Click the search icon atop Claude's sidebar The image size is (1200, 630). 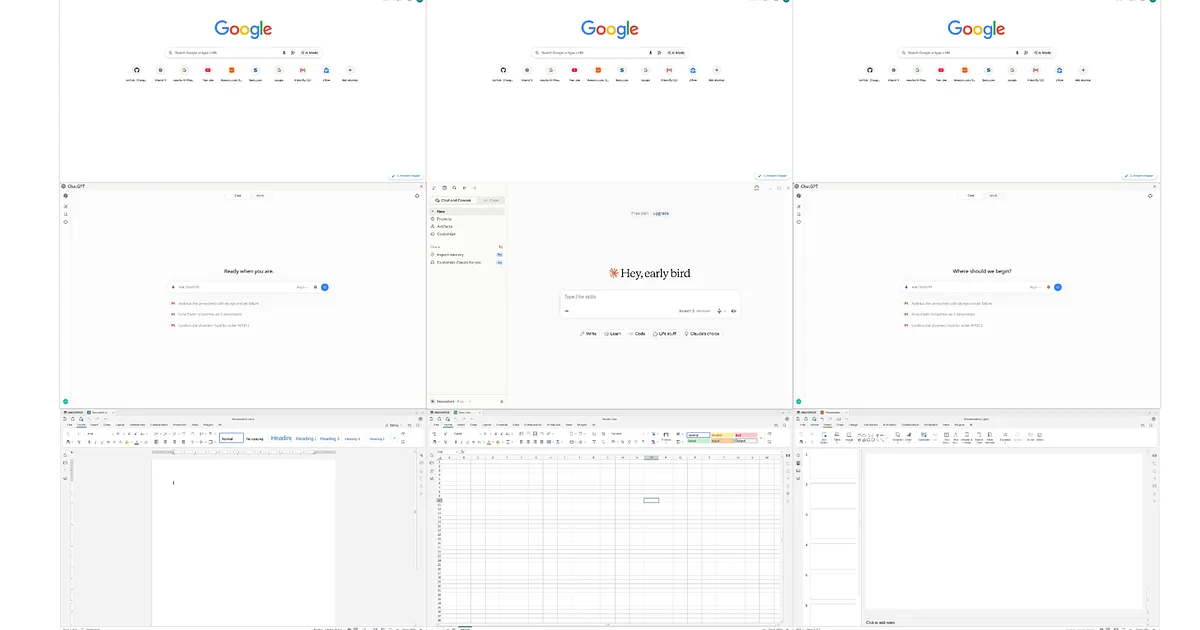click(454, 188)
